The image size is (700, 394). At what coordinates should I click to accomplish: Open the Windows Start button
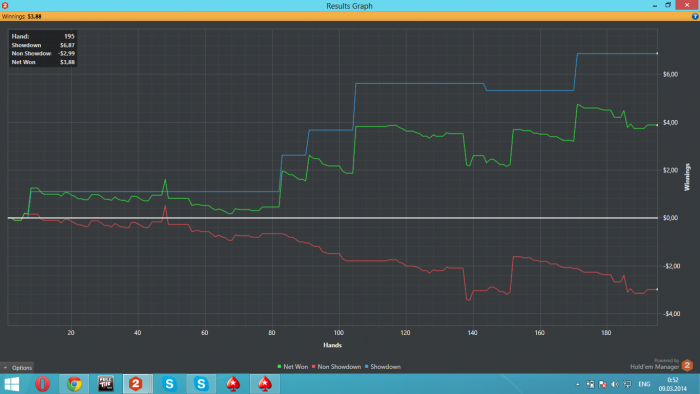click(x=12, y=384)
